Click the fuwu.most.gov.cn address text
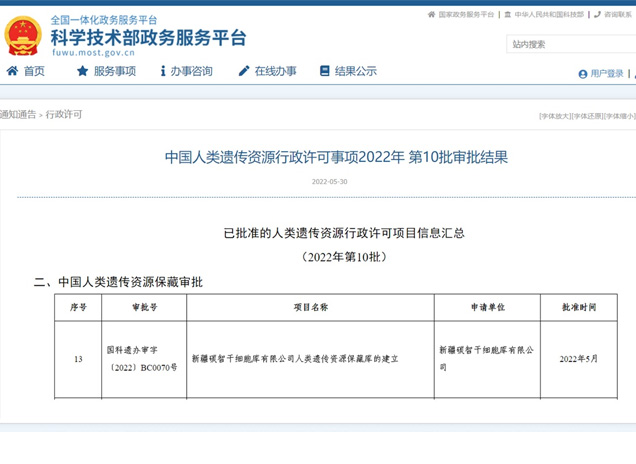Image resolution: width=636 pixels, height=464 pixels. (93, 52)
